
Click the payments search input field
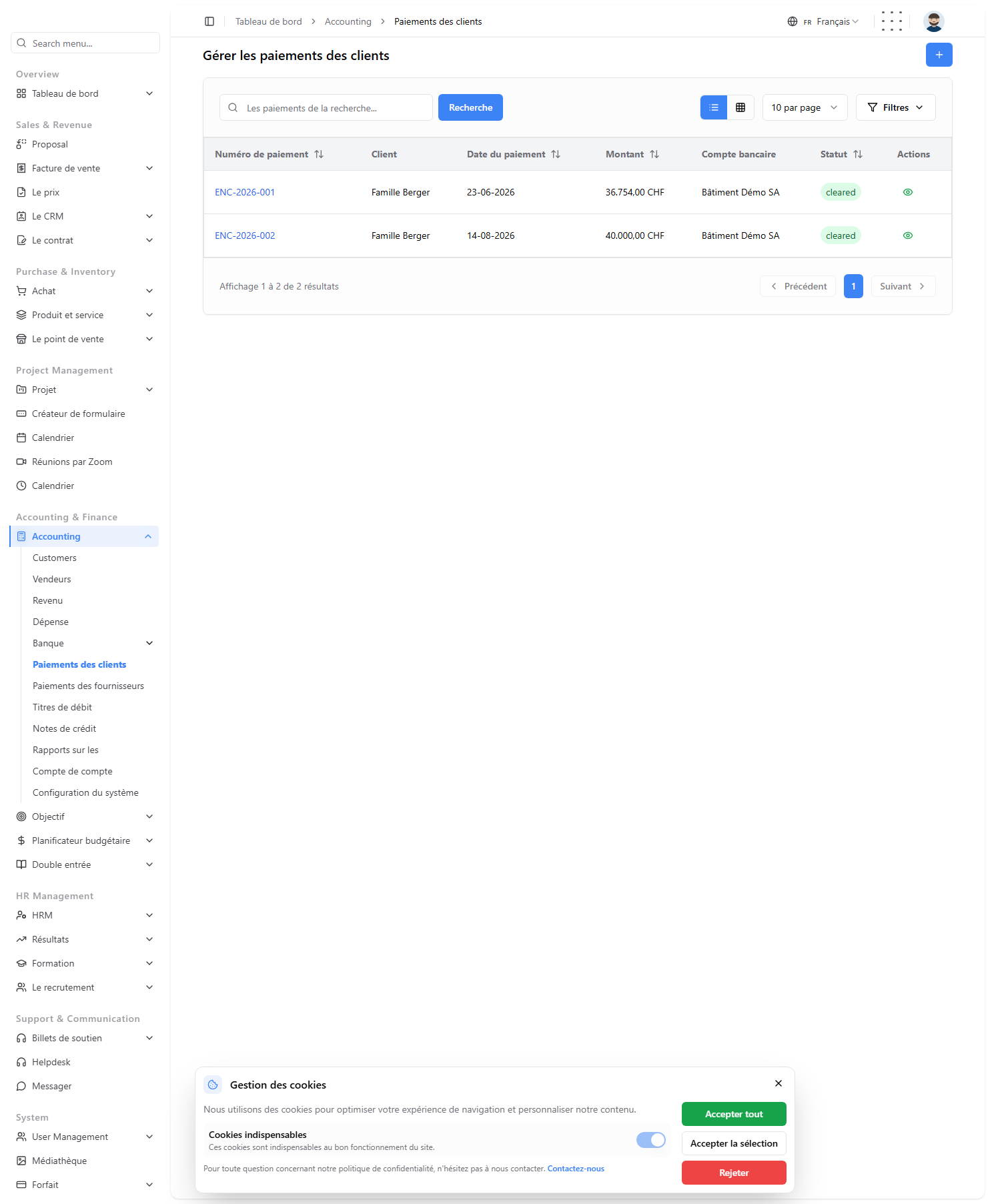(x=326, y=107)
